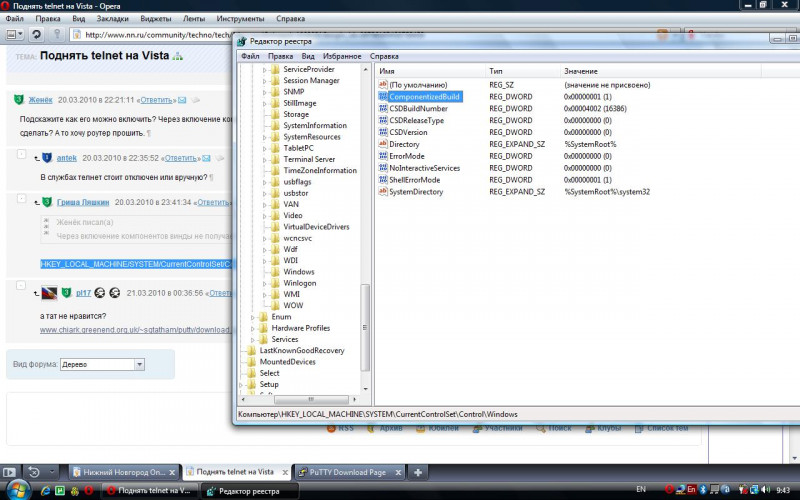
Task: Expand the Session Manager registry key
Action: pos(264,81)
